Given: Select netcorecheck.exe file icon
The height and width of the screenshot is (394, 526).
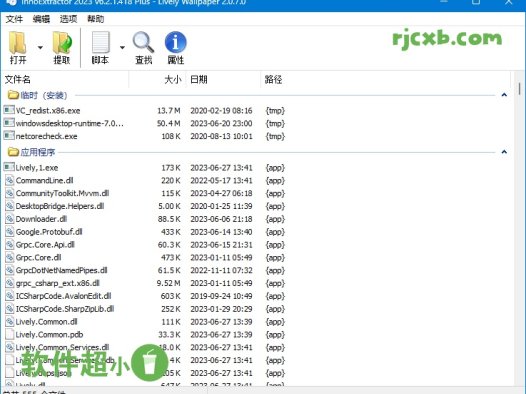Looking at the screenshot, I should 9,135.
